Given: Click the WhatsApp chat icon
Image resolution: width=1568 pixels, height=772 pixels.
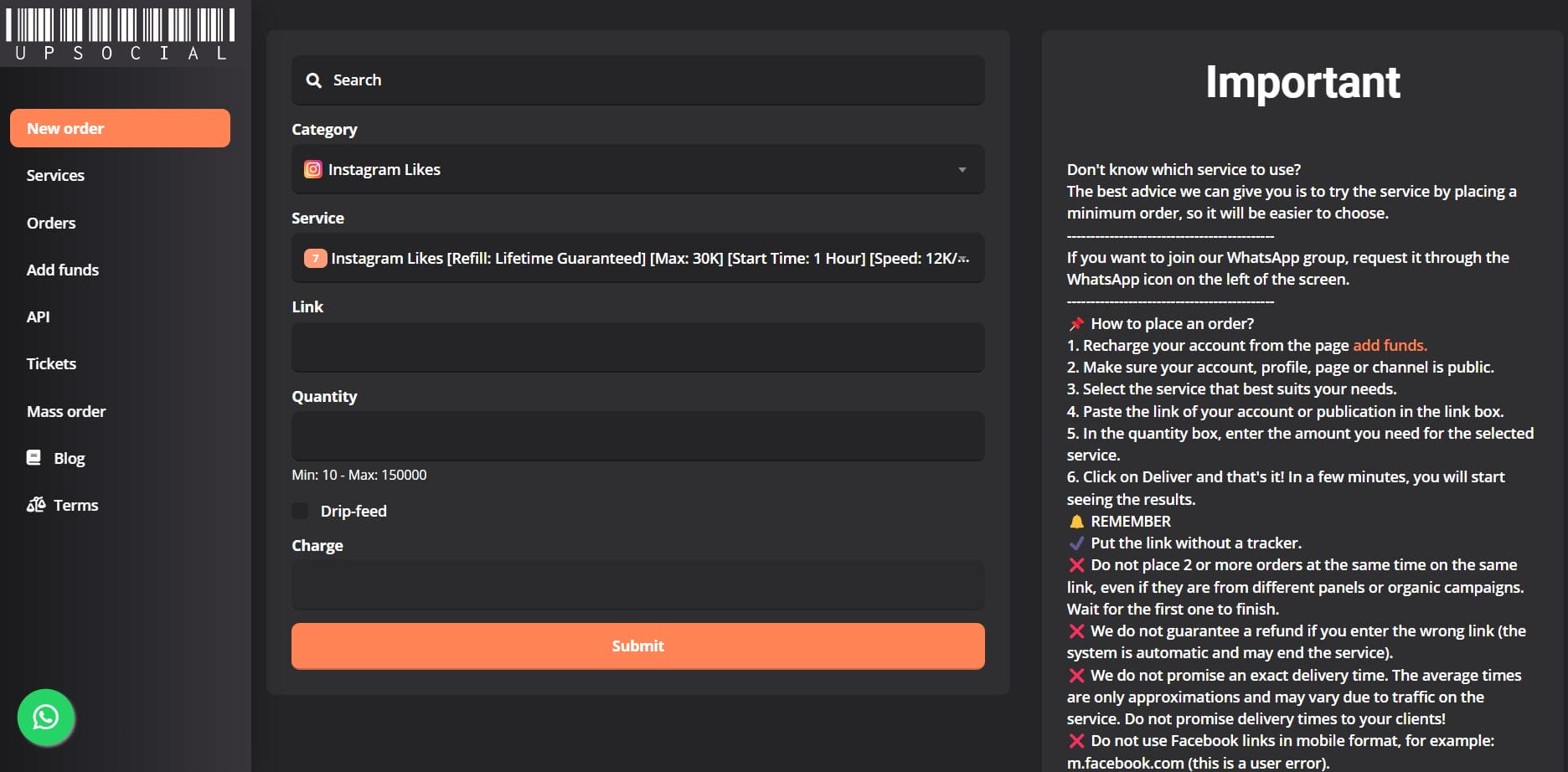Looking at the screenshot, I should click(46, 717).
